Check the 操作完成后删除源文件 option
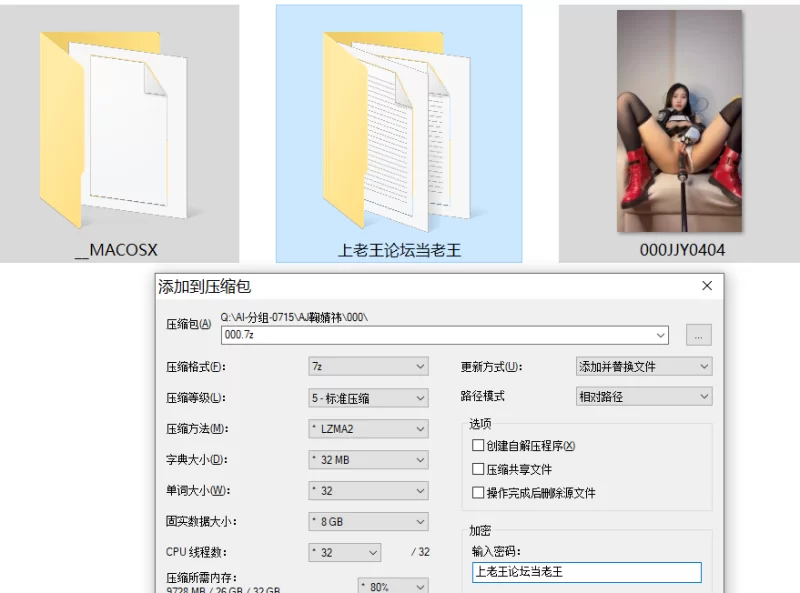Viewport: 800px width, 593px height. coord(478,493)
